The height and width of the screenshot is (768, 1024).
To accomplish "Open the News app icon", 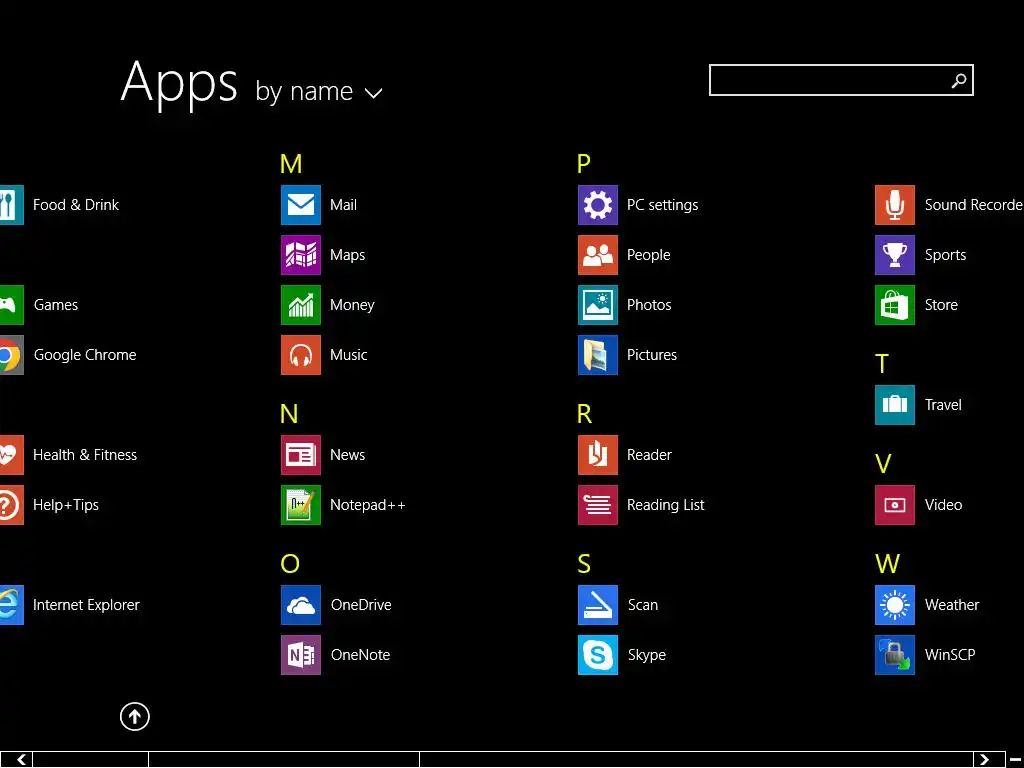I will (300, 455).
